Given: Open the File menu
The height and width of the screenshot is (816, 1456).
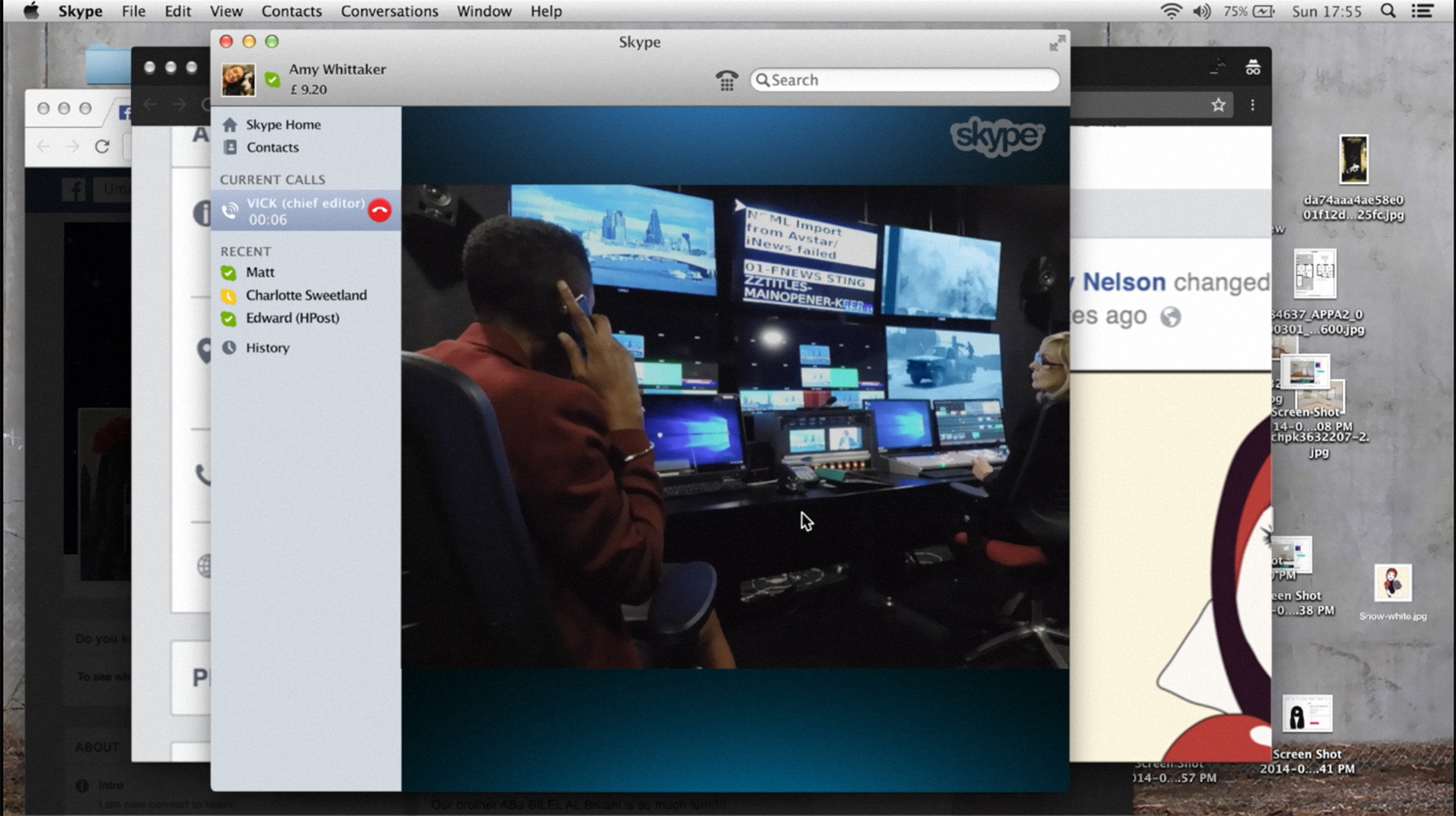Looking at the screenshot, I should [133, 11].
